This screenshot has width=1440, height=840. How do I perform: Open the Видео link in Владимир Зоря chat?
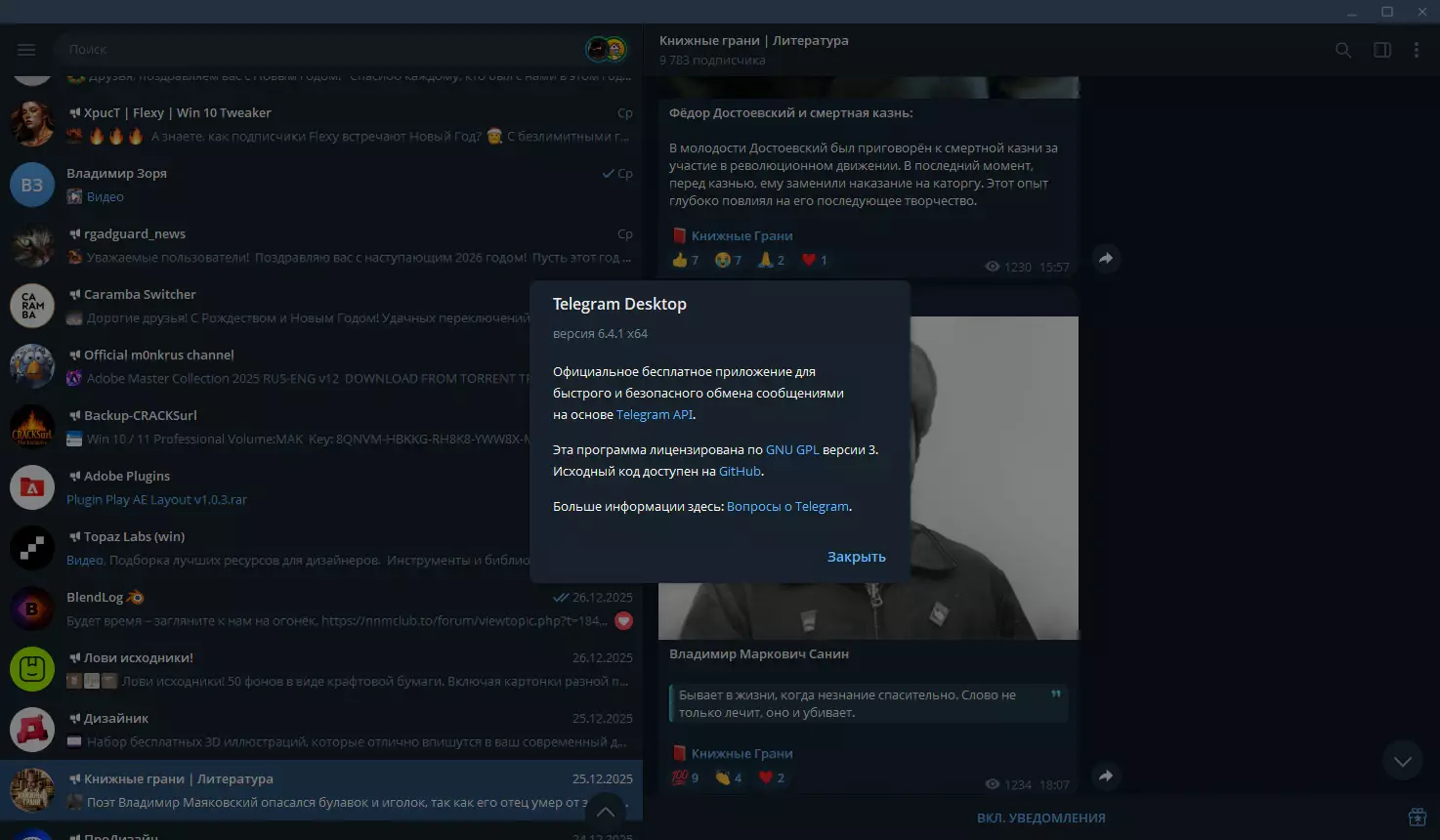coord(106,196)
